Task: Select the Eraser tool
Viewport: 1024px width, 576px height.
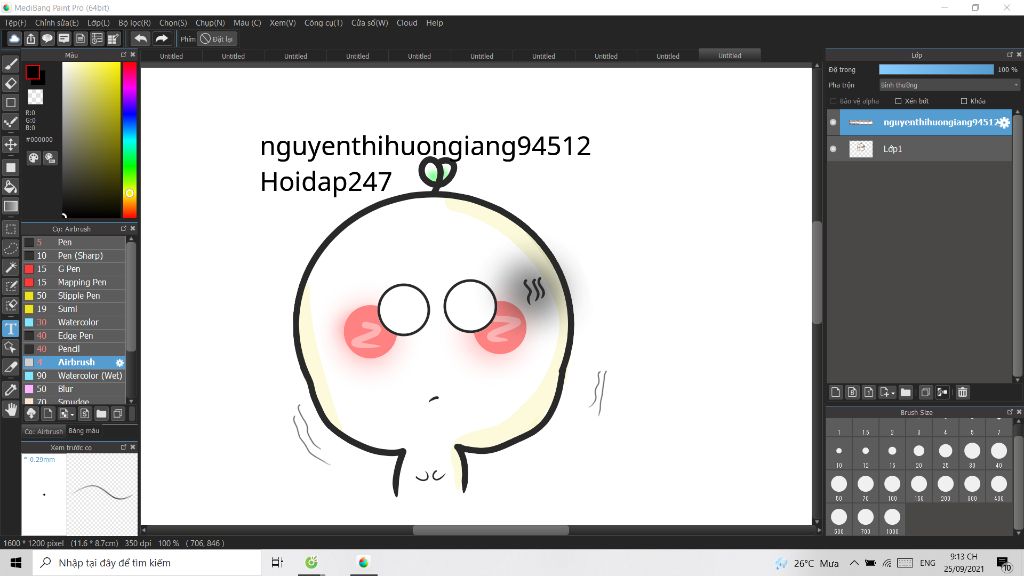Action: tap(10, 83)
